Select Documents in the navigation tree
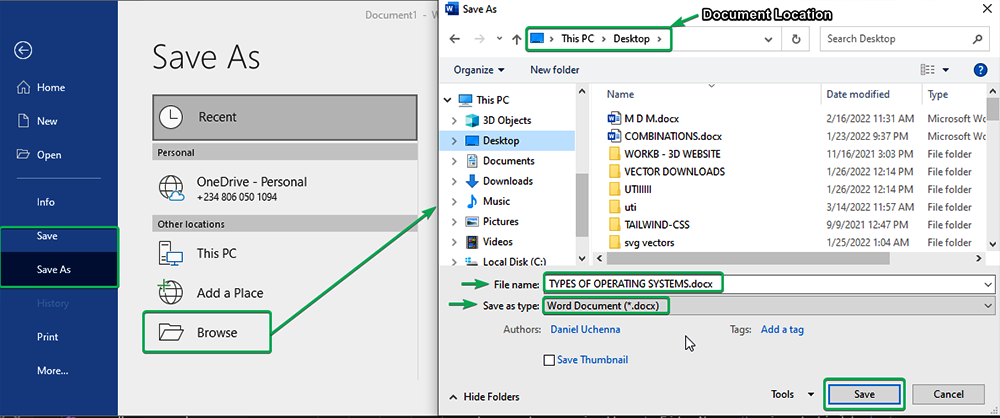This screenshot has width=1000, height=418. coord(508,161)
